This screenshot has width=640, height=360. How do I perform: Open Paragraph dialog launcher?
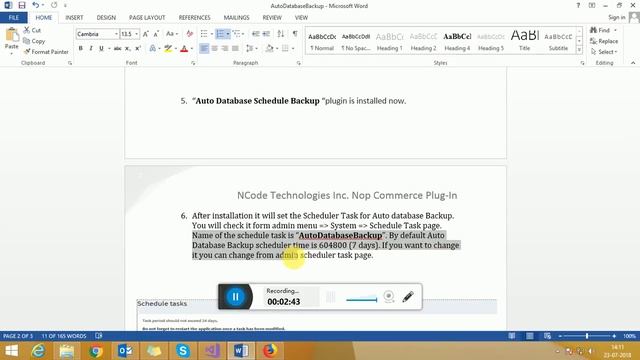298,63
